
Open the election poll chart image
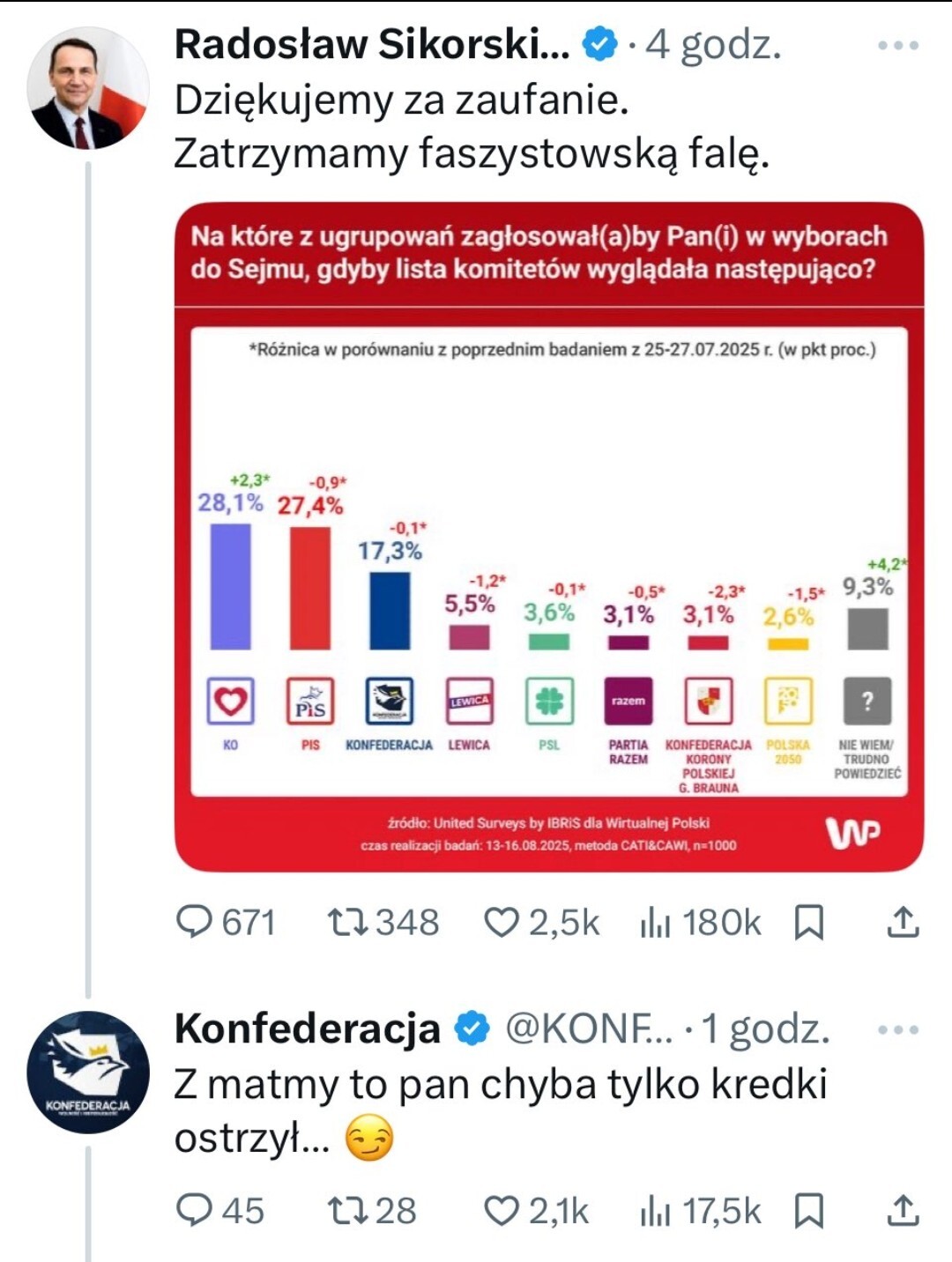[x=548, y=538]
